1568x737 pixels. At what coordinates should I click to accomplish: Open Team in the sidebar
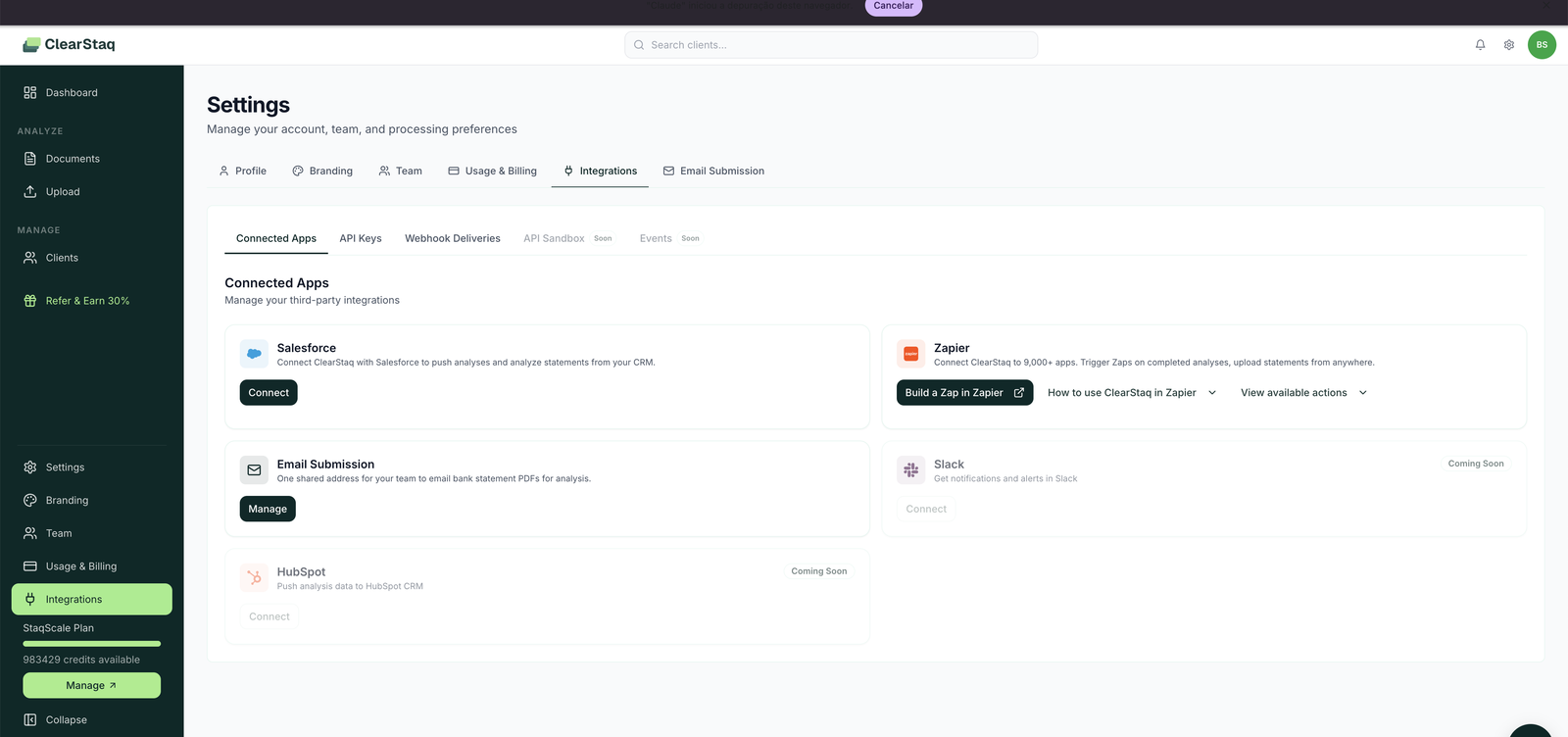click(x=92, y=533)
